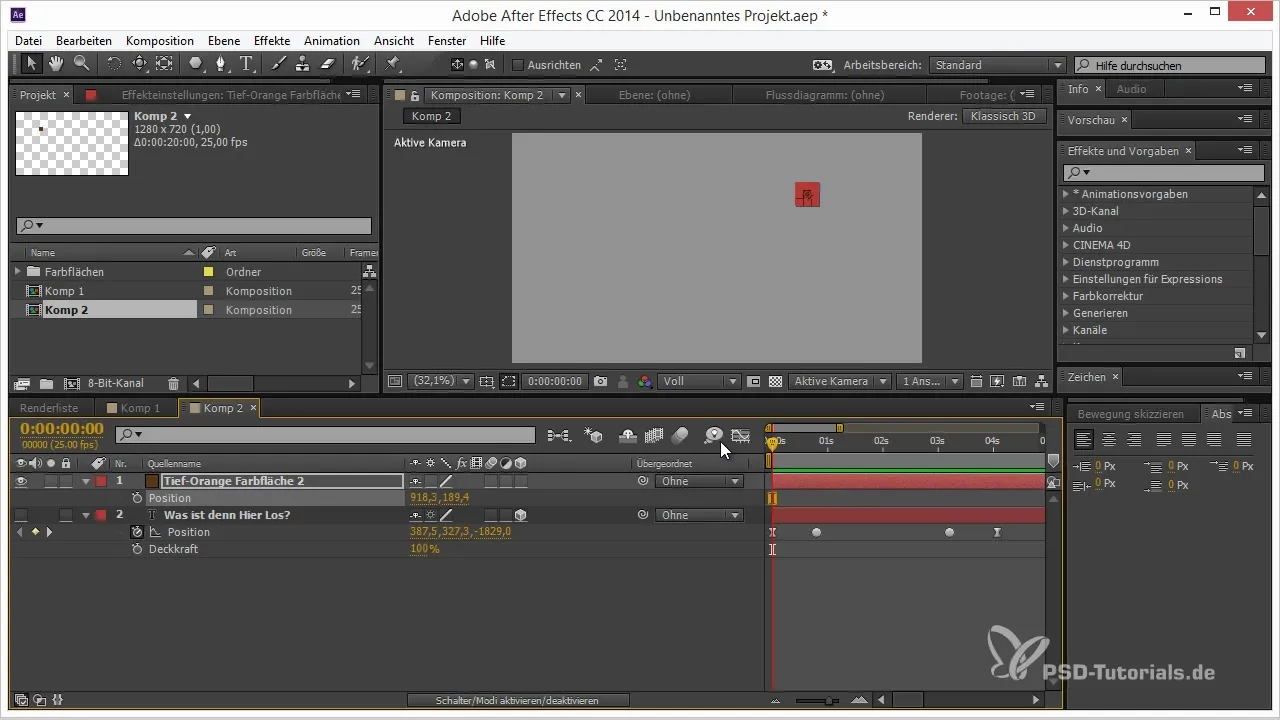1280x720 pixels.
Task: Select the Hand tool
Action: pos(56,64)
